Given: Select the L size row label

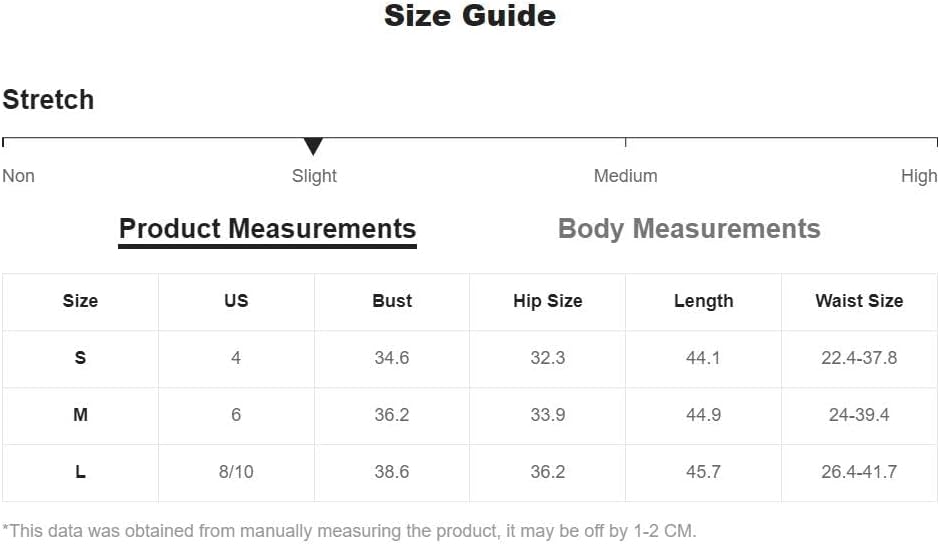Looking at the screenshot, I should (x=80, y=472).
